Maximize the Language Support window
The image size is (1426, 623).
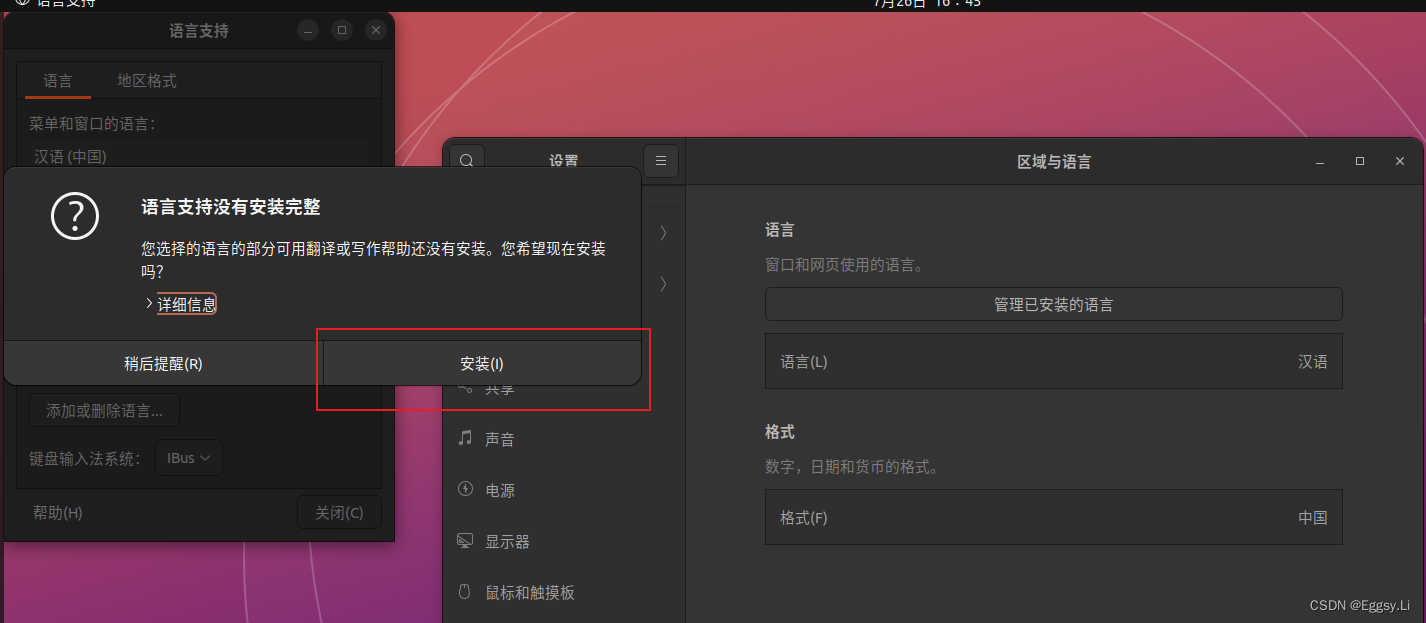coord(342,31)
